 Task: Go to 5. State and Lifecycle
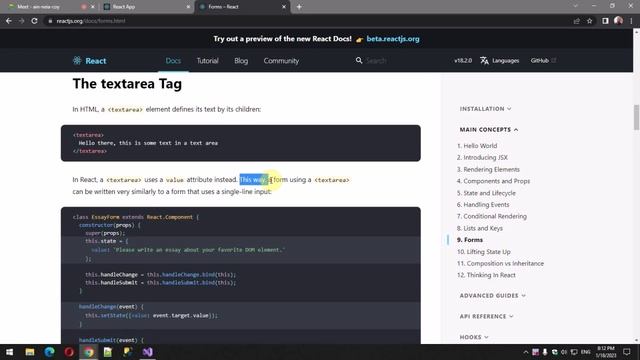(486, 193)
